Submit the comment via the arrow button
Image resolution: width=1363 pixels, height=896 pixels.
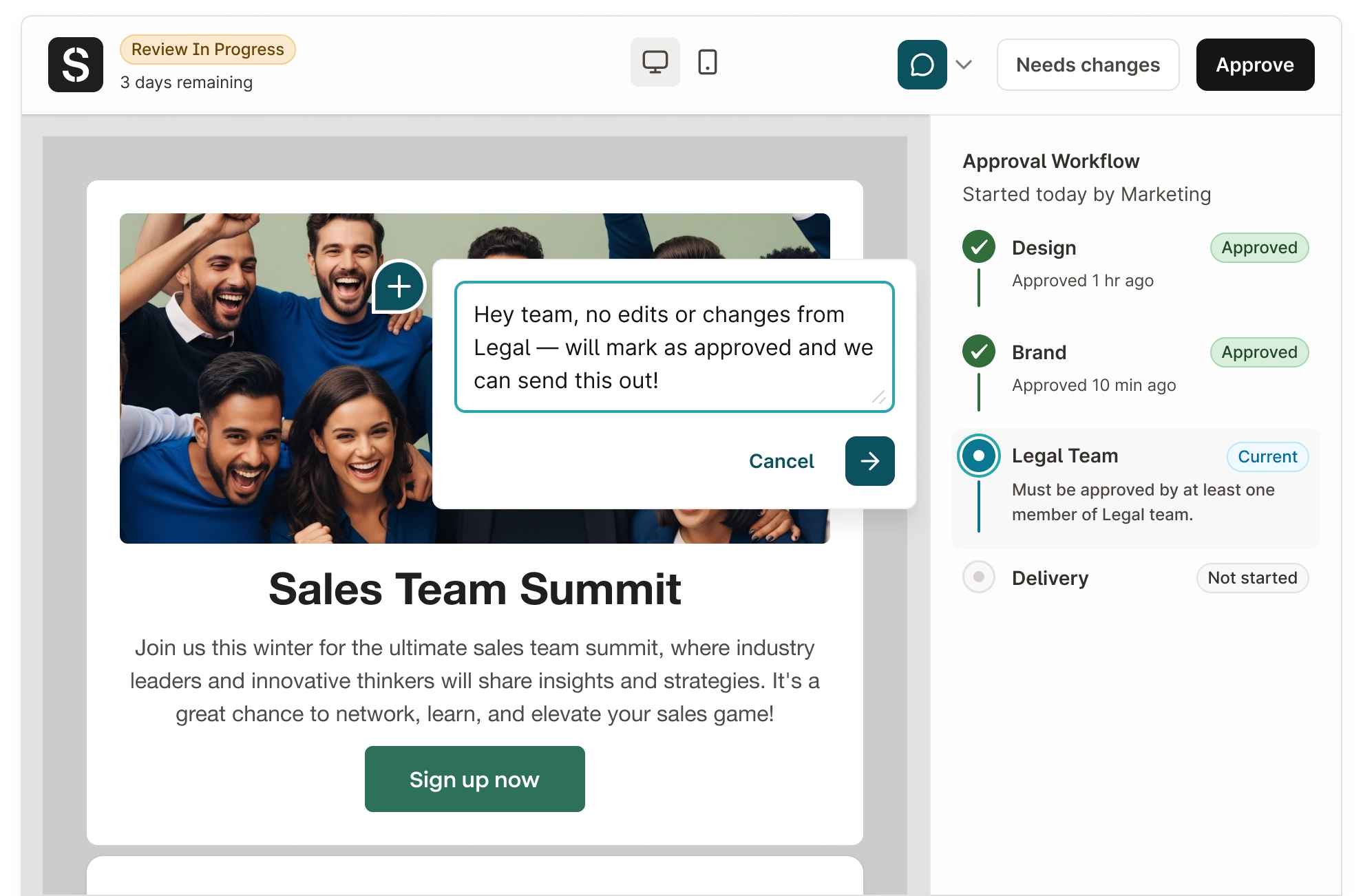pyautogui.click(x=868, y=461)
